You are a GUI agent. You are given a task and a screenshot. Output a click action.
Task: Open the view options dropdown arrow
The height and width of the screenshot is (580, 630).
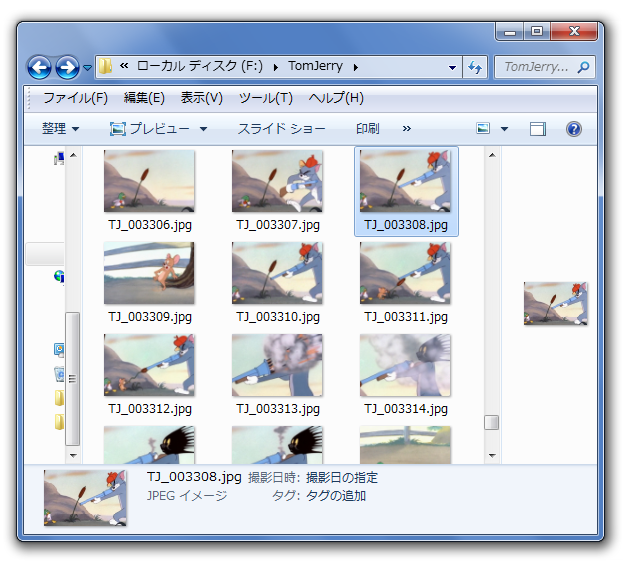point(504,129)
